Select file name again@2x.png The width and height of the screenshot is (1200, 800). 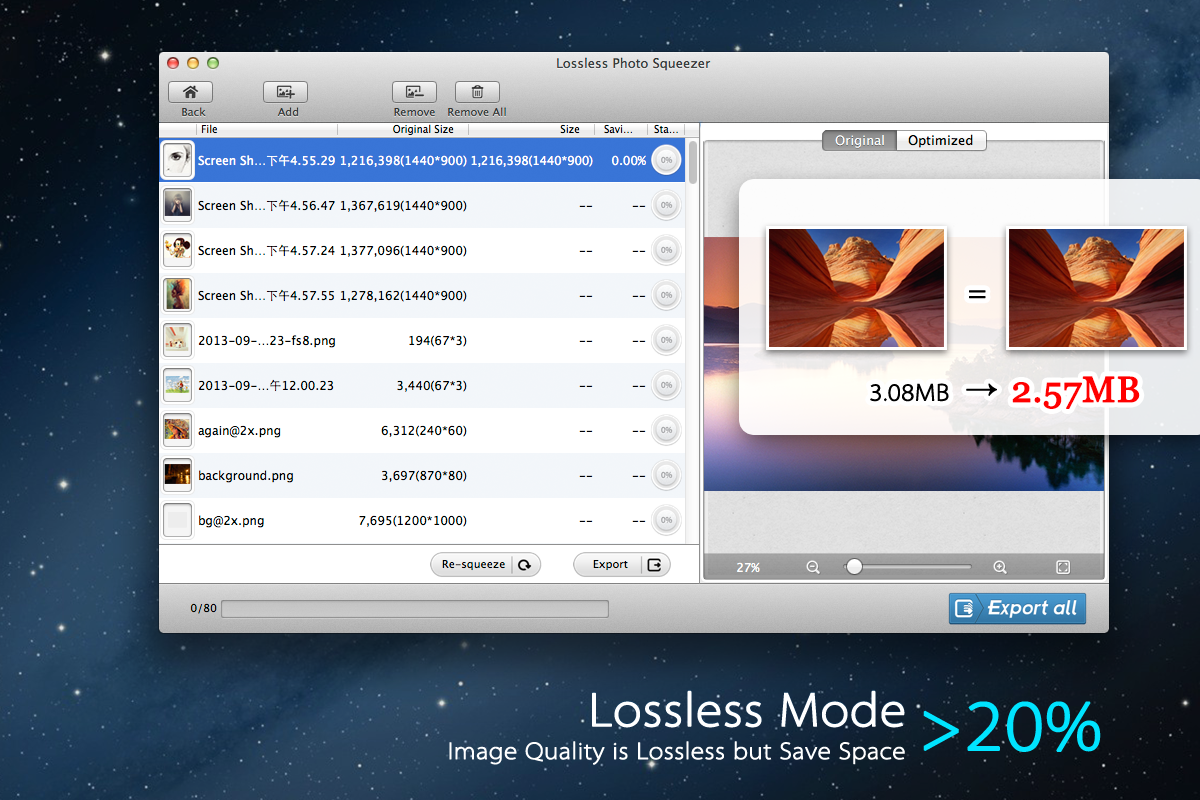[239, 431]
